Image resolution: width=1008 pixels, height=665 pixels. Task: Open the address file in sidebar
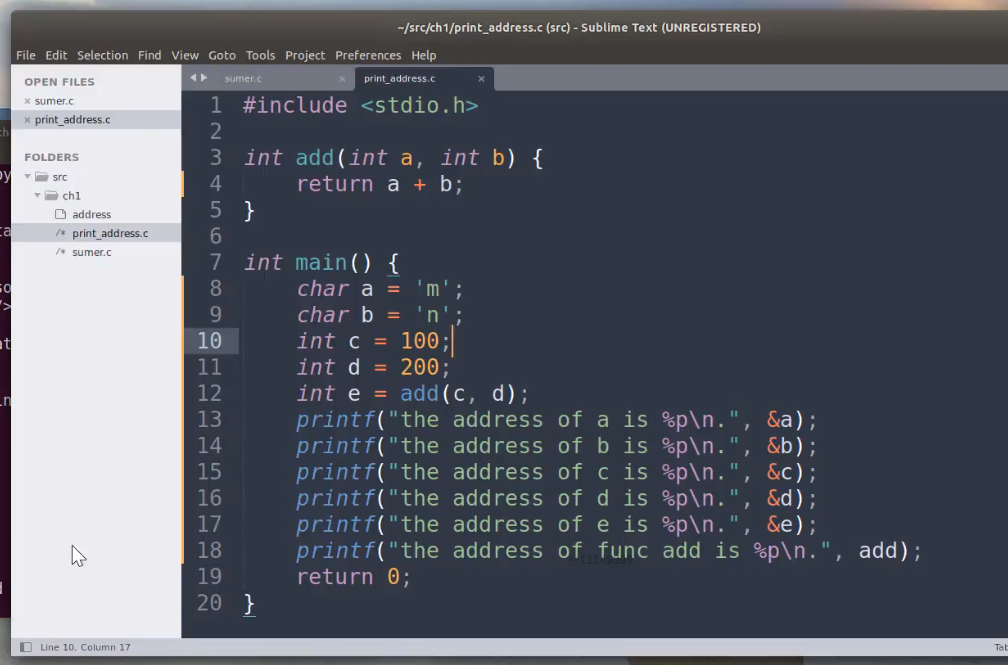(x=91, y=214)
